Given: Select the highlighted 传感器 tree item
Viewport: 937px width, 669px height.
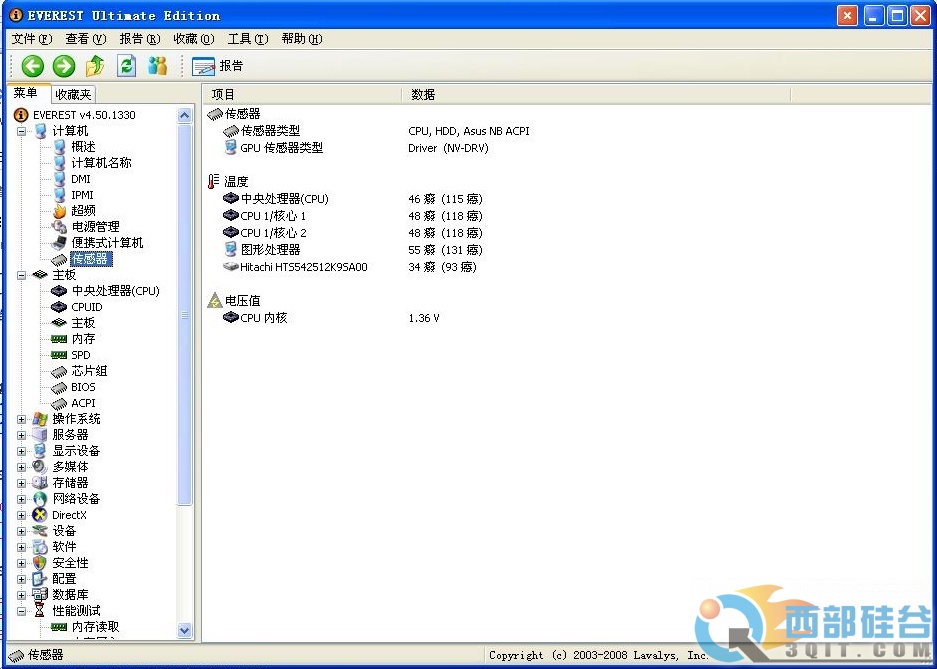Looking at the screenshot, I should pos(90,259).
